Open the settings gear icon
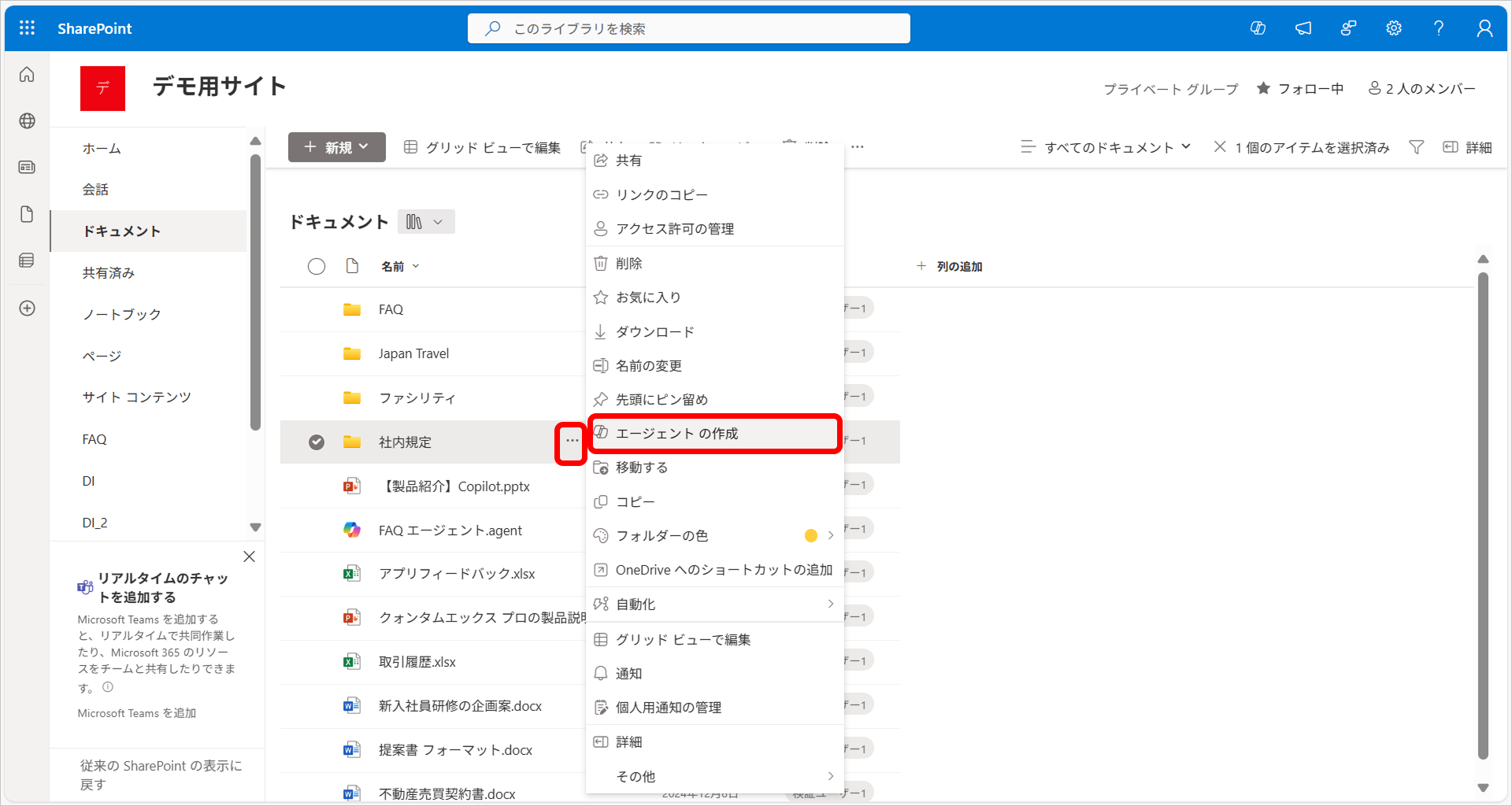The width and height of the screenshot is (1512, 806). point(1393,28)
